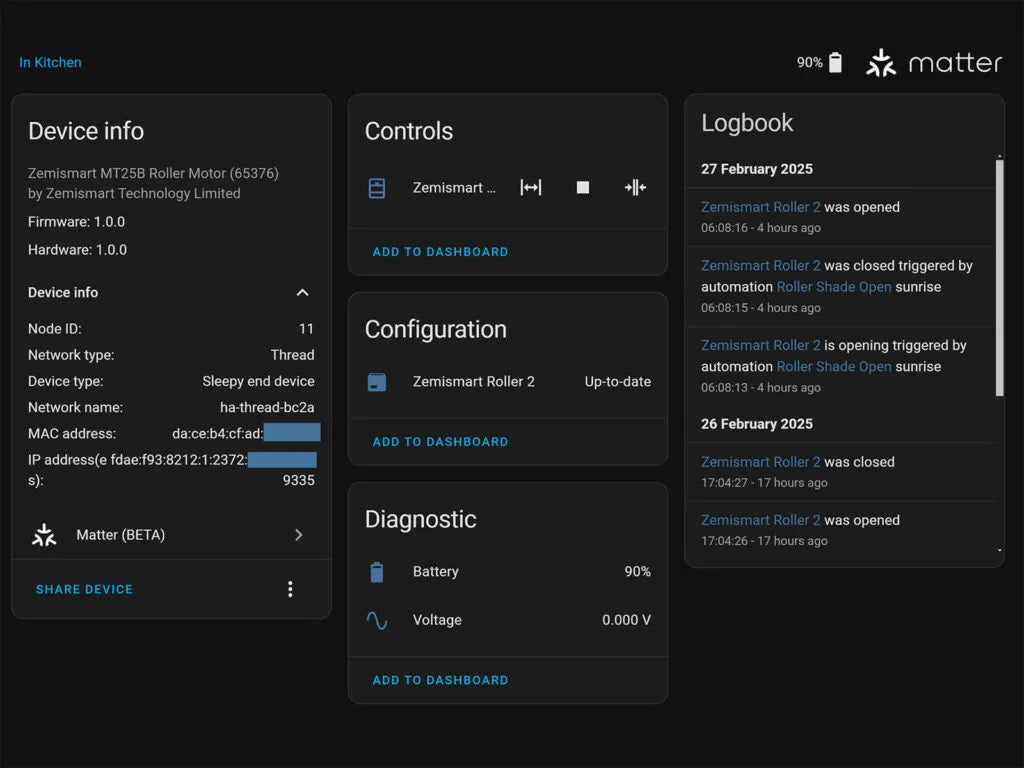This screenshot has height=768, width=1024.
Task: Click the open cover arrows icon
Action: point(531,188)
